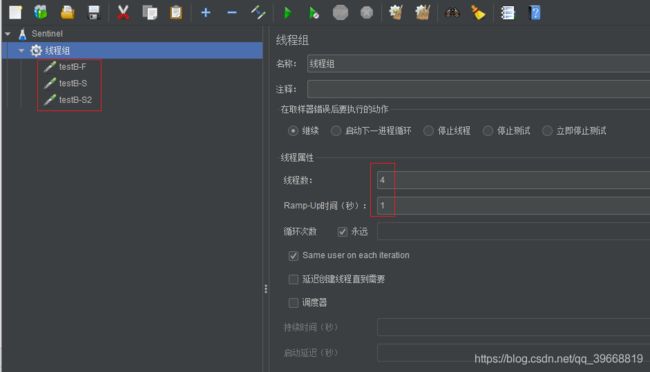Collapse the Sentinel test plan node
The image size is (650, 372).
click(8, 34)
